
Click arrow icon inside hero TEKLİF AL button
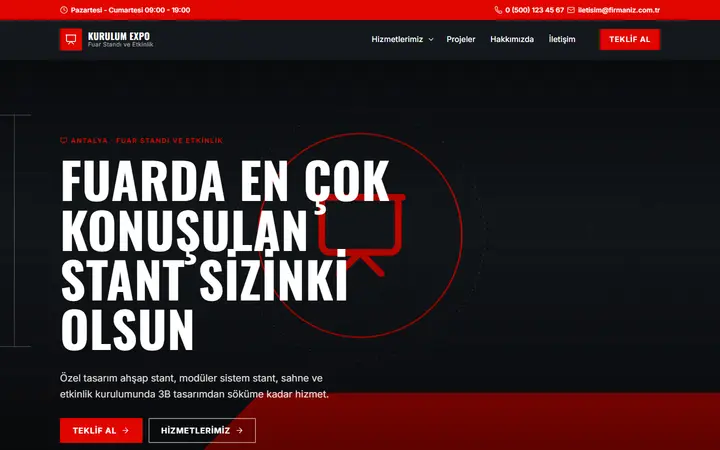(125, 431)
